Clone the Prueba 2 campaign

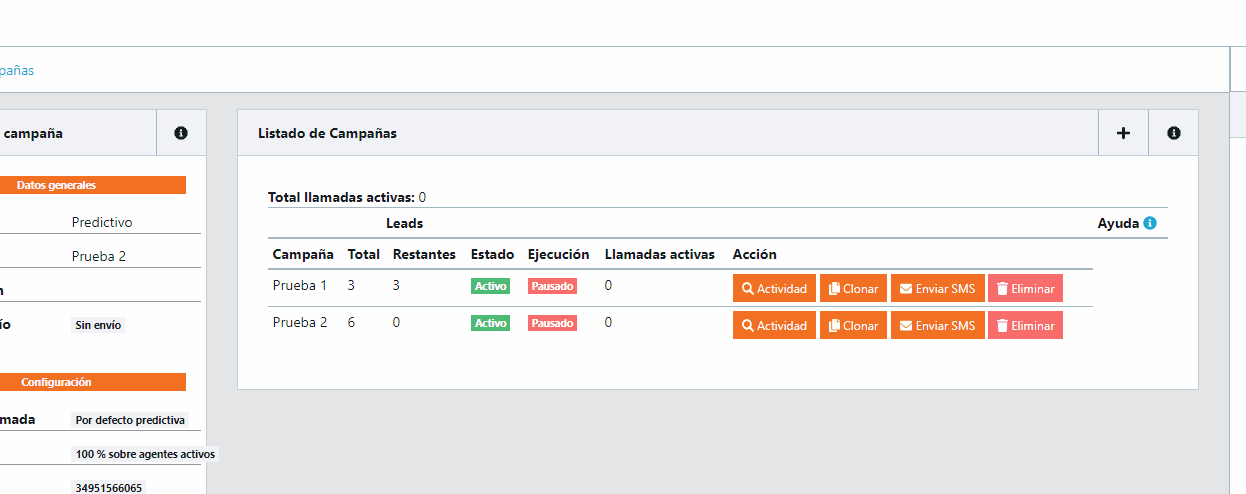[x=853, y=325]
